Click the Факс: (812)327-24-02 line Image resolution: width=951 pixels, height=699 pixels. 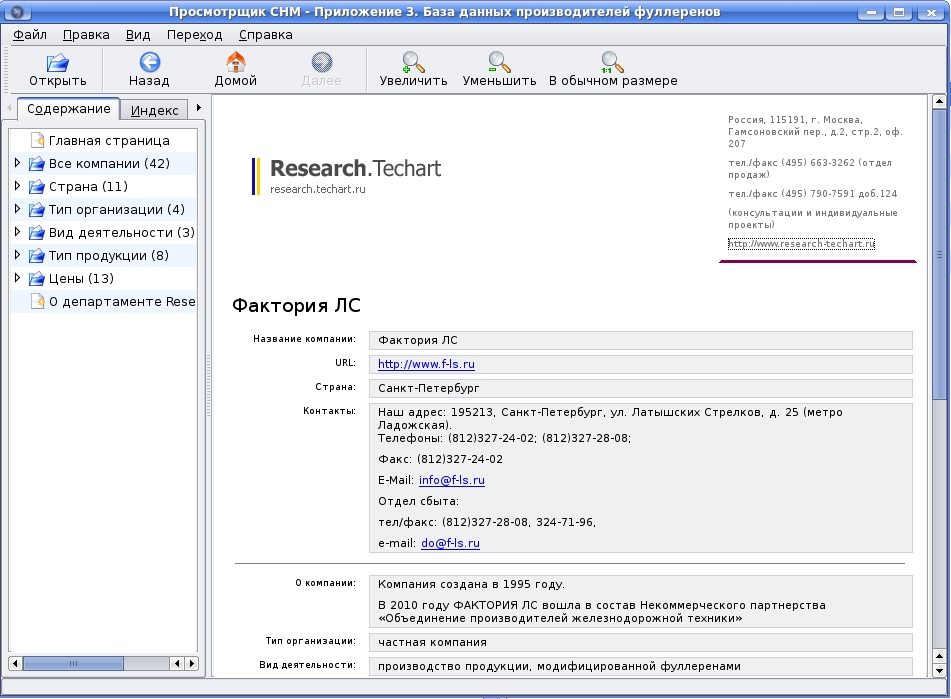click(440, 459)
